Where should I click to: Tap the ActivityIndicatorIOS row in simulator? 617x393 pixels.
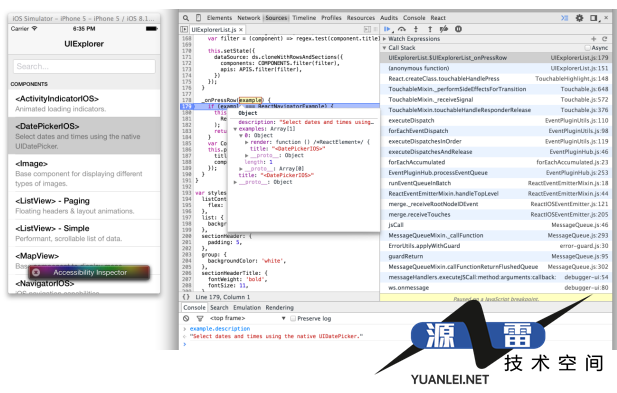tap(84, 103)
